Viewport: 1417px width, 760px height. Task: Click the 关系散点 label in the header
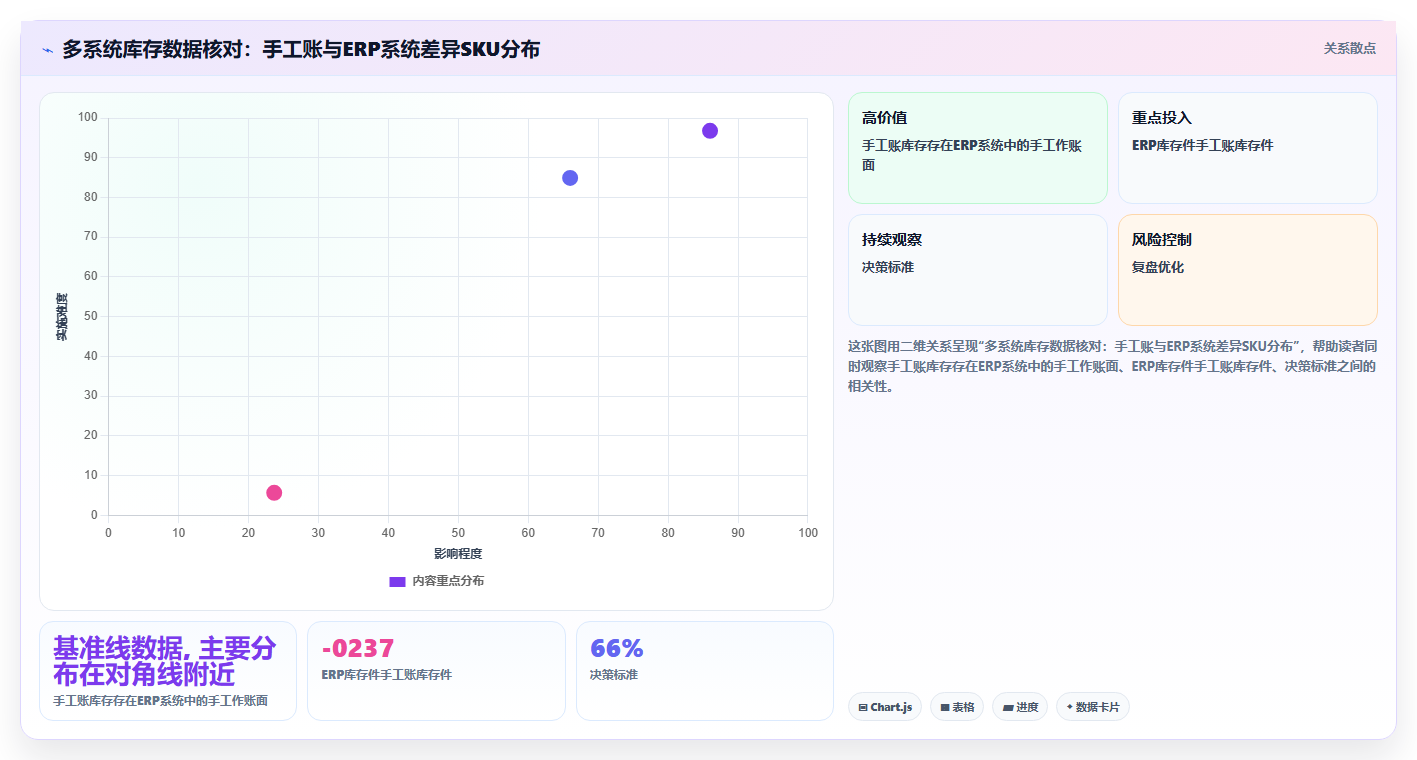pyautogui.click(x=1349, y=48)
